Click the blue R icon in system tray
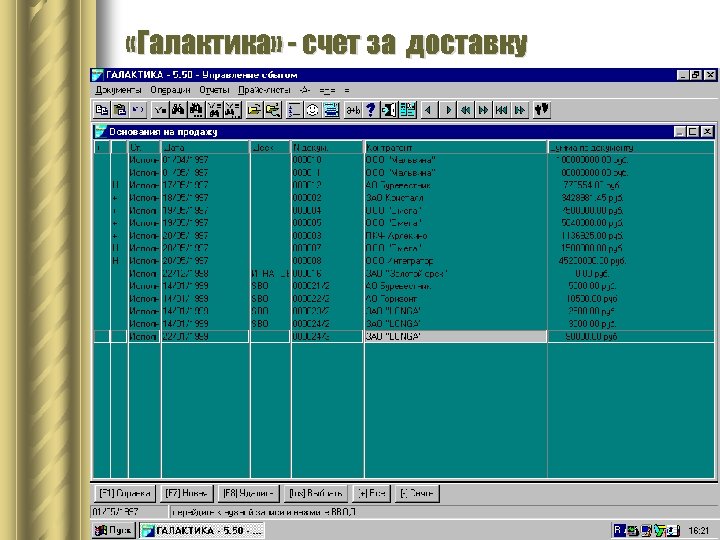The height and width of the screenshot is (540, 720). (x=618, y=530)
